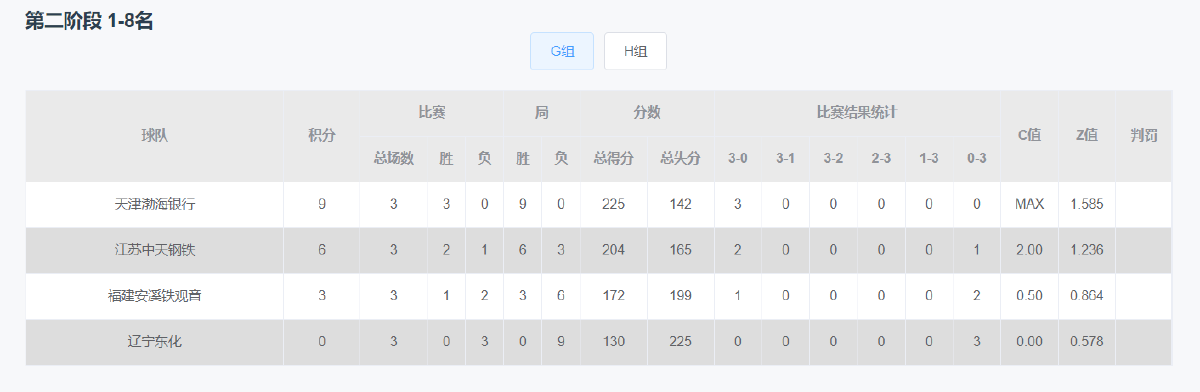Click the Z值 column header
This screenshot has width=1200, height=392.
click(1087, 136)
